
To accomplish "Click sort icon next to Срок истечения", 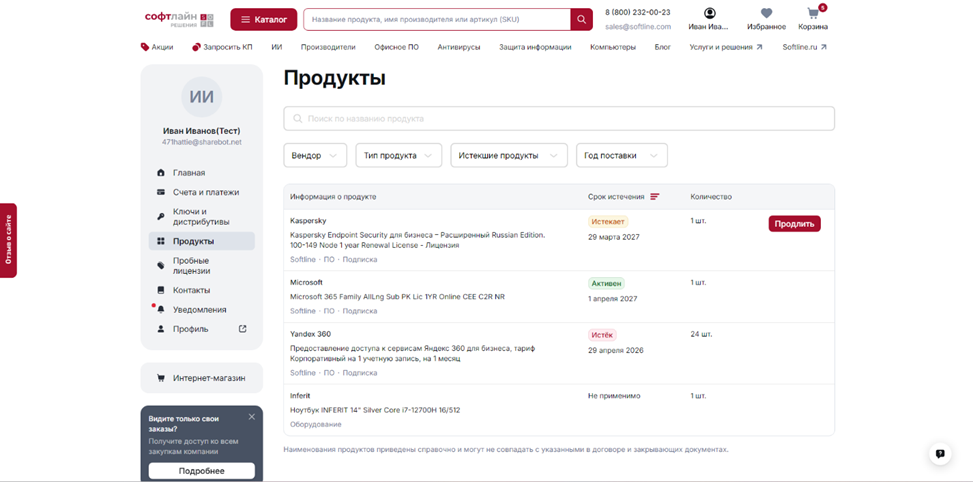I will (x=655, y=197).
